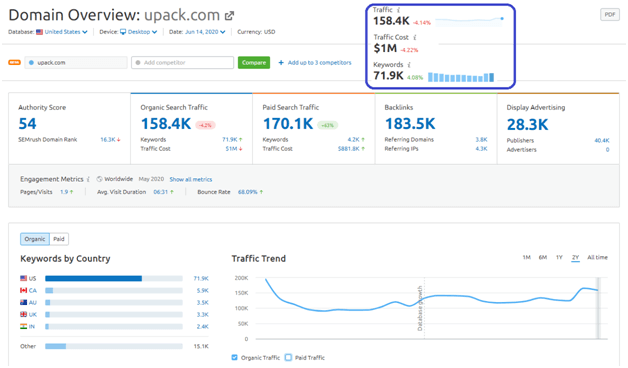Click the green Compare button
Screen dimensions: 628x368
coord(254,62)
